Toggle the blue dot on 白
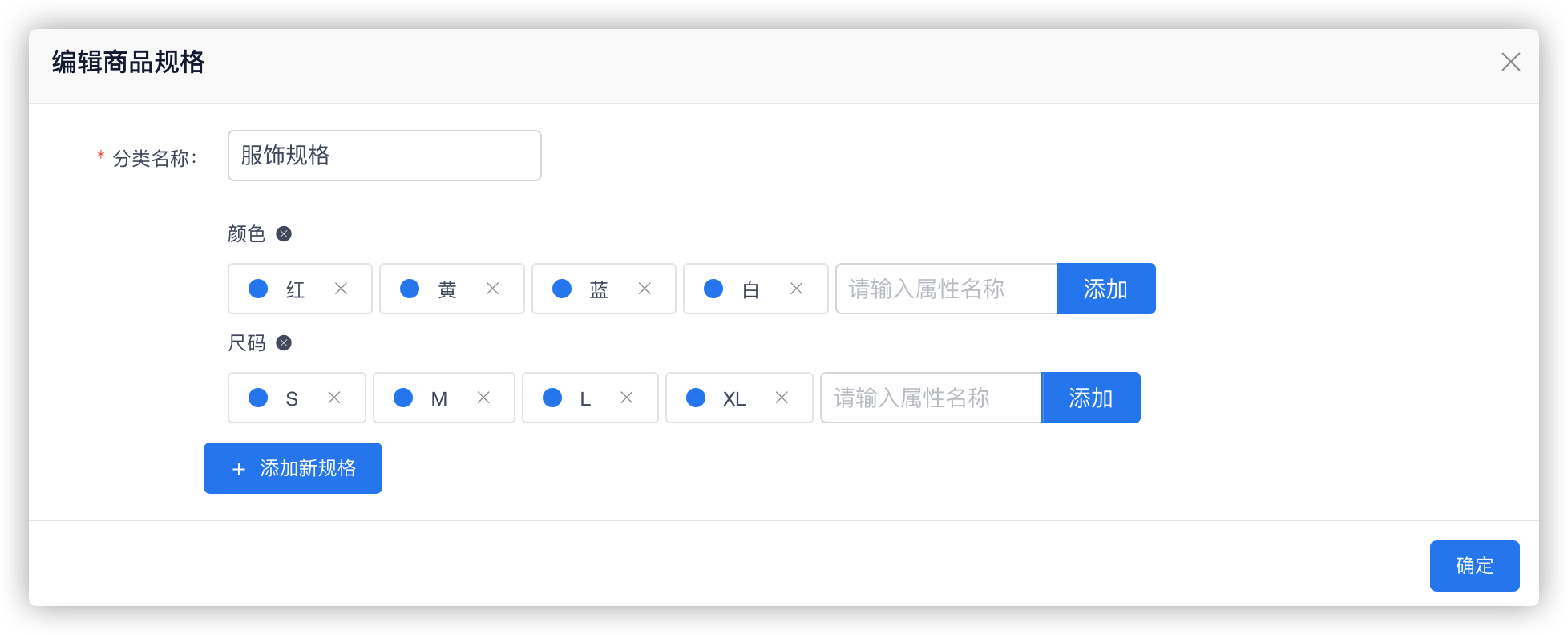This screenshot has width=1568, height=635. point(713,289)
